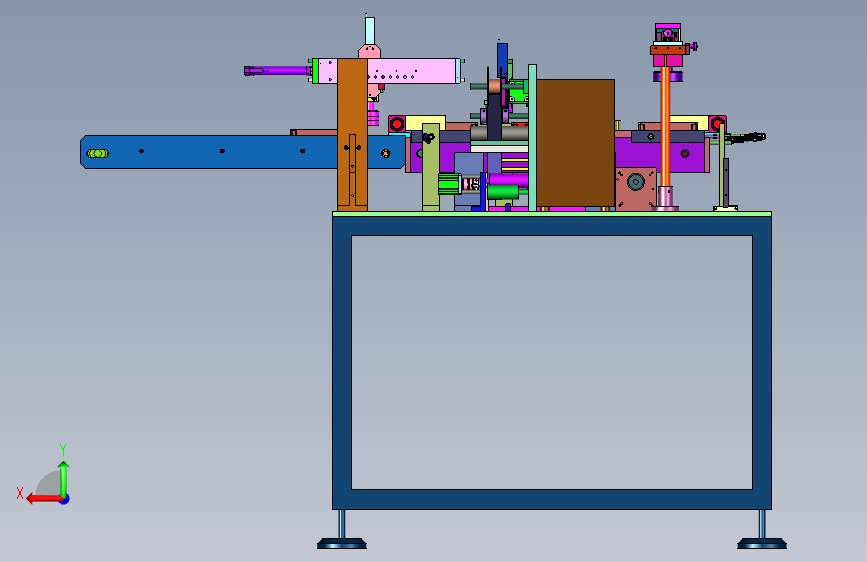This screenshot has width=867, height=562.
Task: Select the large brown box enclosure
Action: click(576, 143)
